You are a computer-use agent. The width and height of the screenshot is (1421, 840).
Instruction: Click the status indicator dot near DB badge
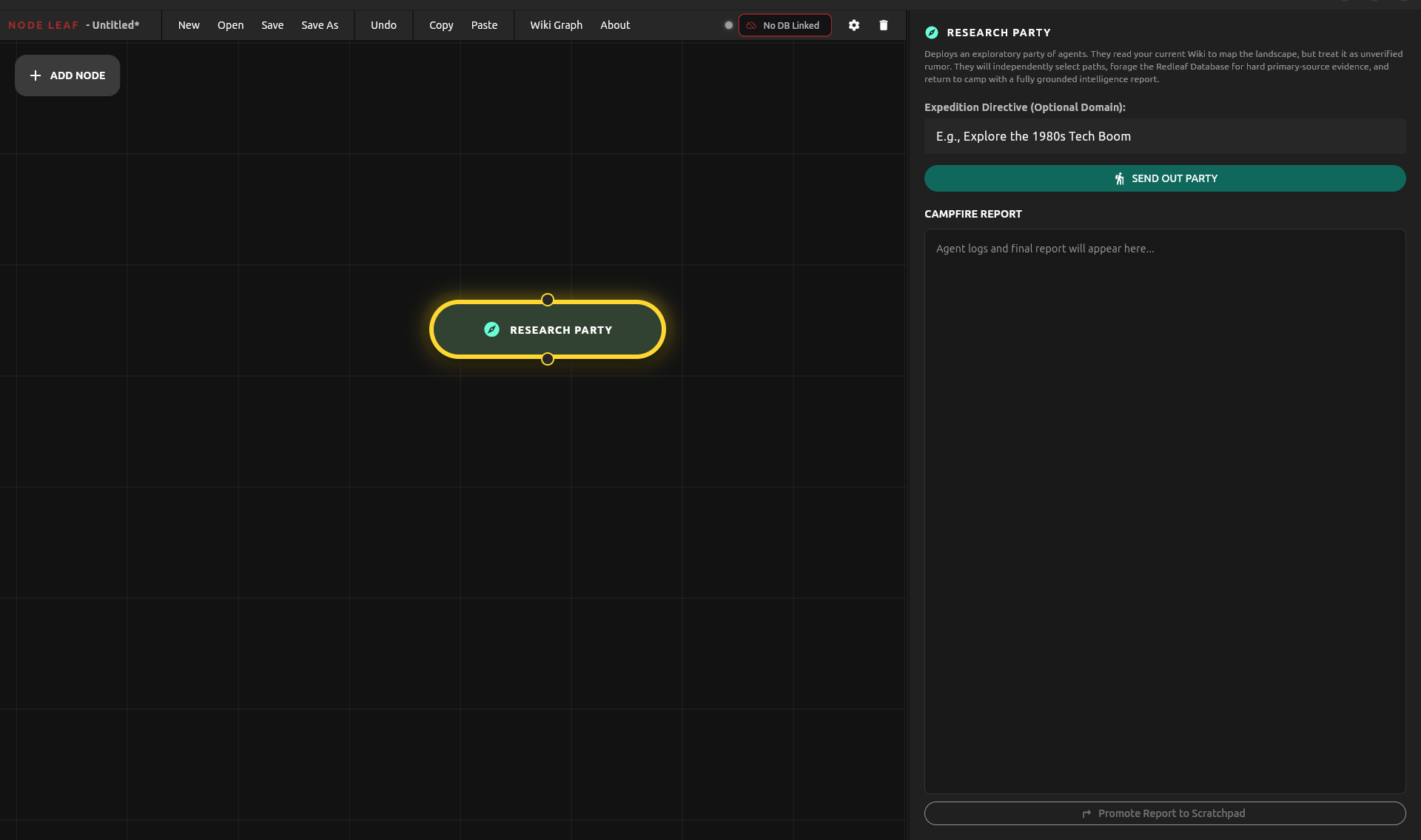coord(728,25)
